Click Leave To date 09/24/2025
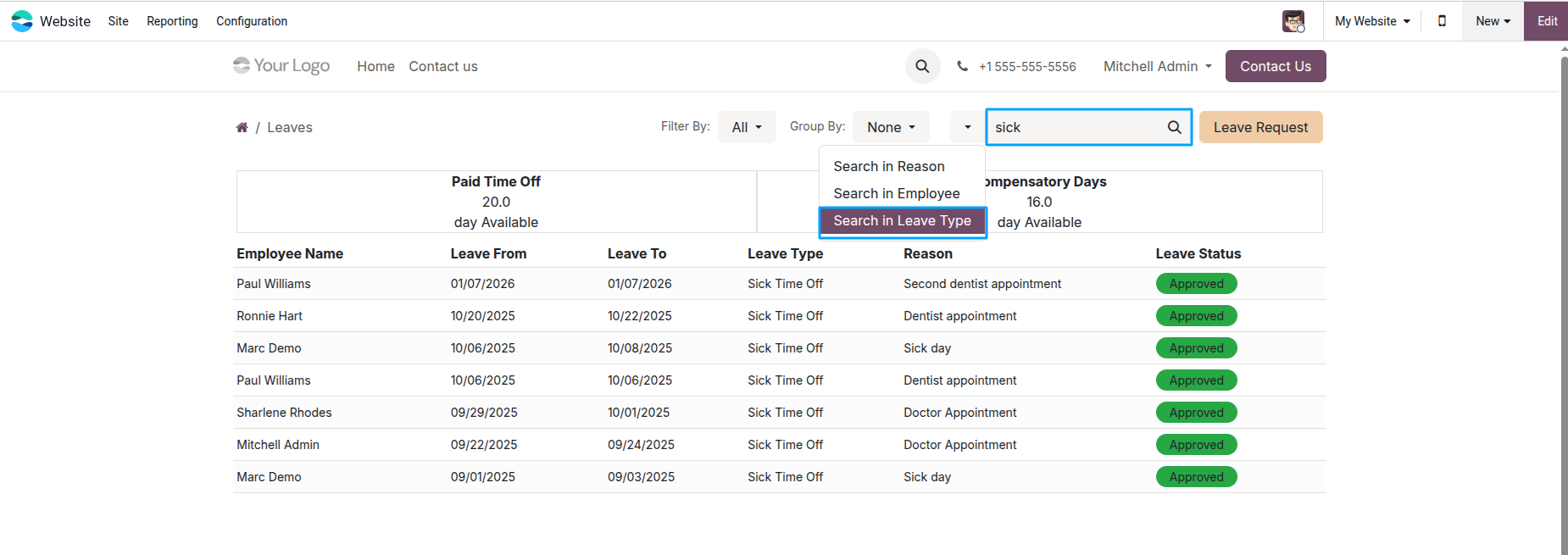This screenshot has height=555, width=1568. (x=641, y=445)
